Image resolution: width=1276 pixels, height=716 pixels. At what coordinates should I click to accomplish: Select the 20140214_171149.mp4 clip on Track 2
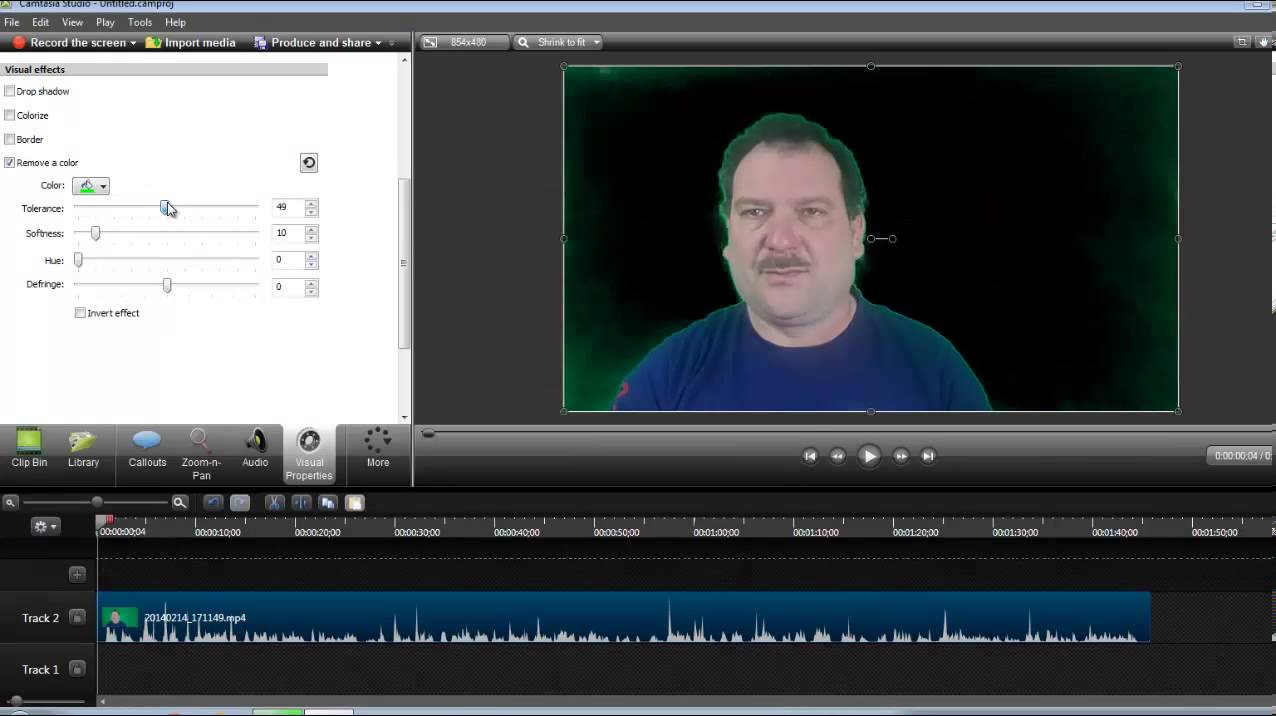pyautogui.click(x=624, y=617)
